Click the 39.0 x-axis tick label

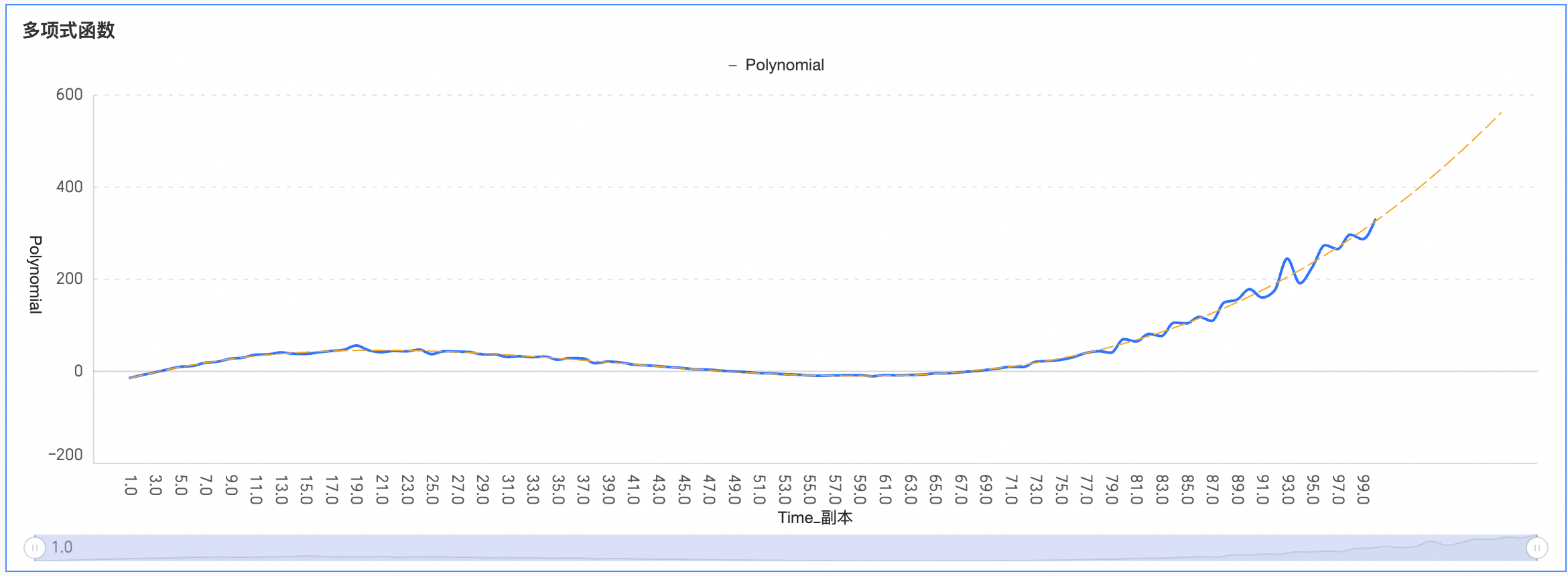tap(608, 490)
